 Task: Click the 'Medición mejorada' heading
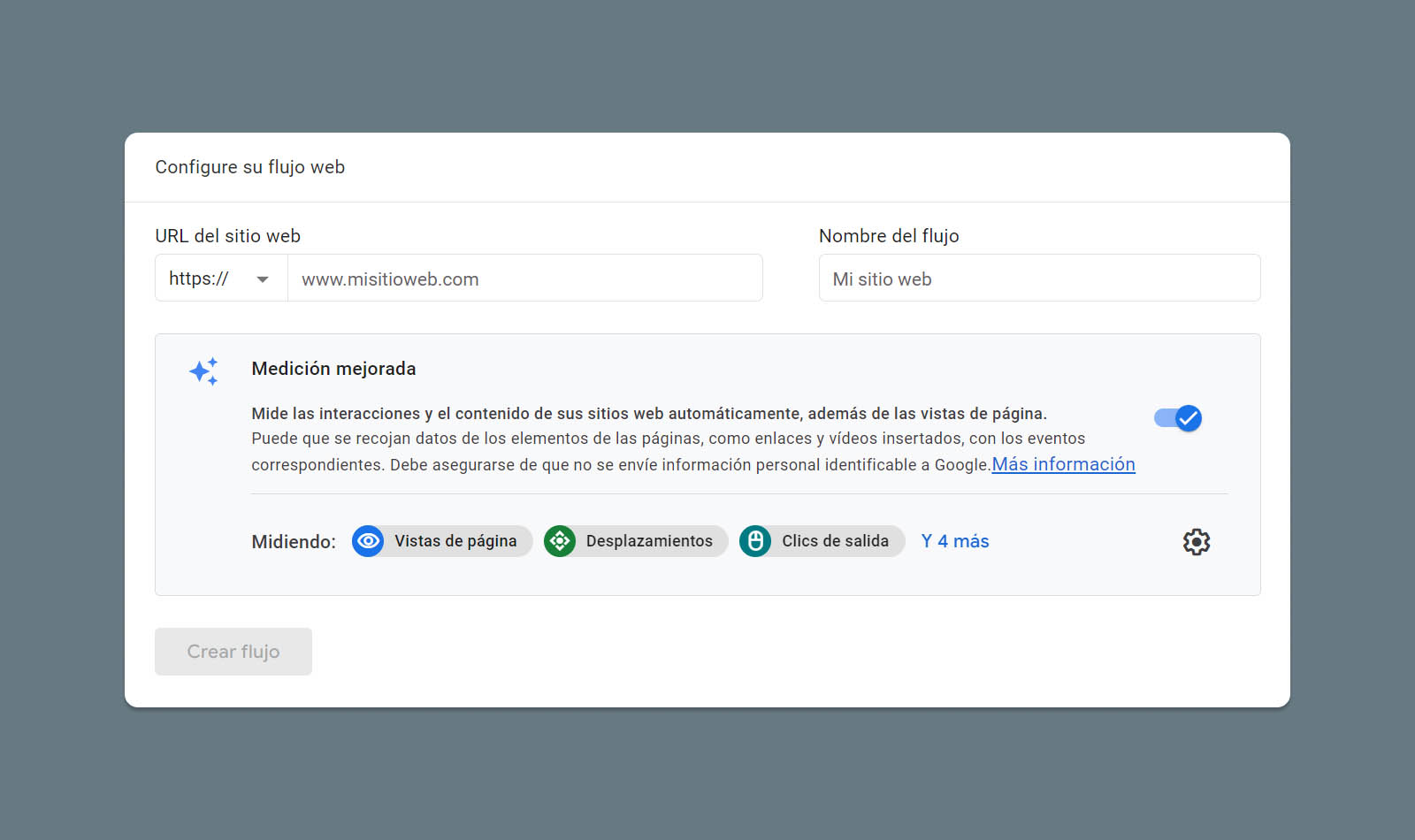coord(333,369)
